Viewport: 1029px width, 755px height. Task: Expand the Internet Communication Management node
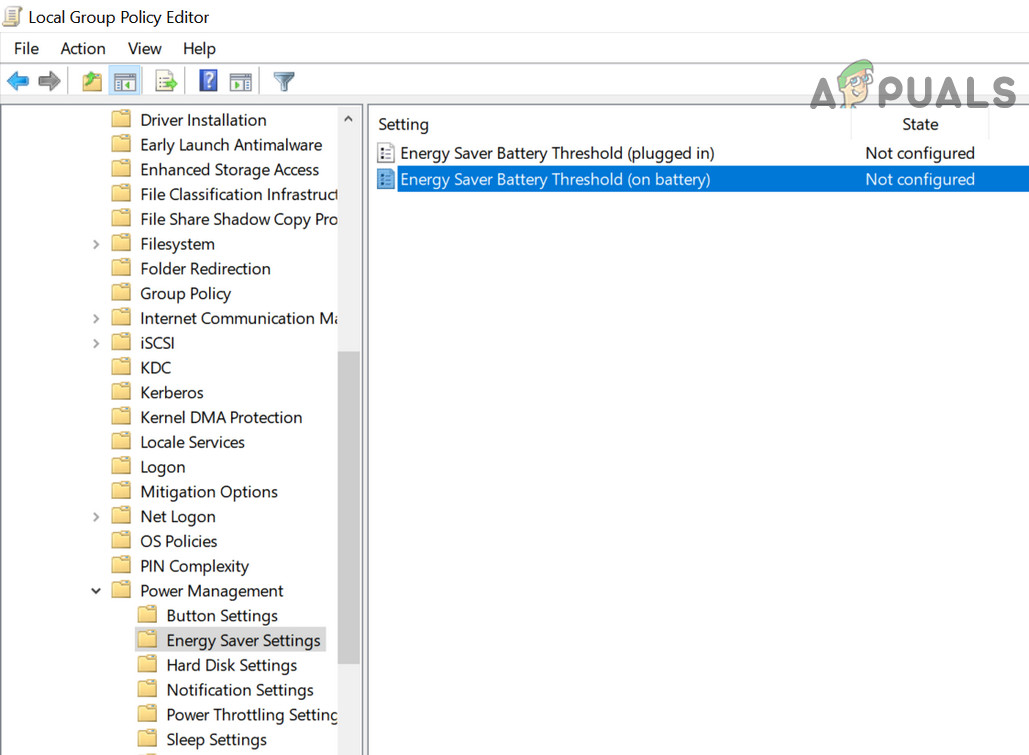coord(96,318)
